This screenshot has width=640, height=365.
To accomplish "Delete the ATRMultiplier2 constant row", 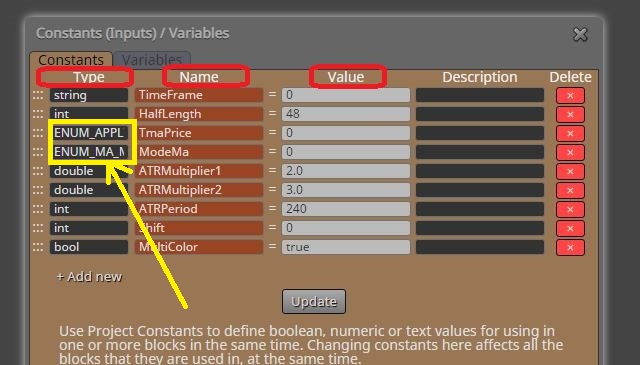I will (570, 190).
